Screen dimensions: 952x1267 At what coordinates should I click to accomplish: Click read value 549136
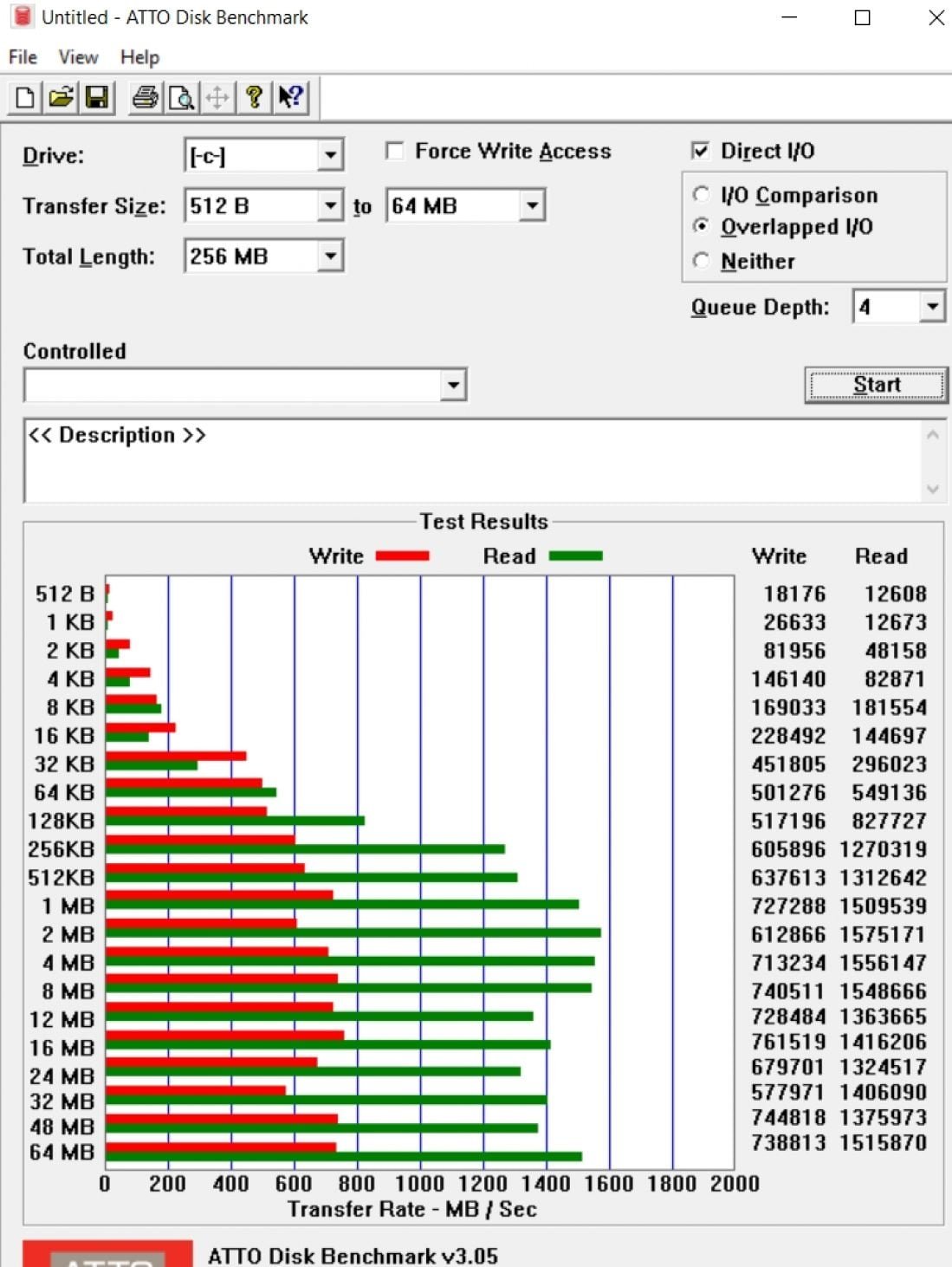pyautogui.click(x=889, y=792)
